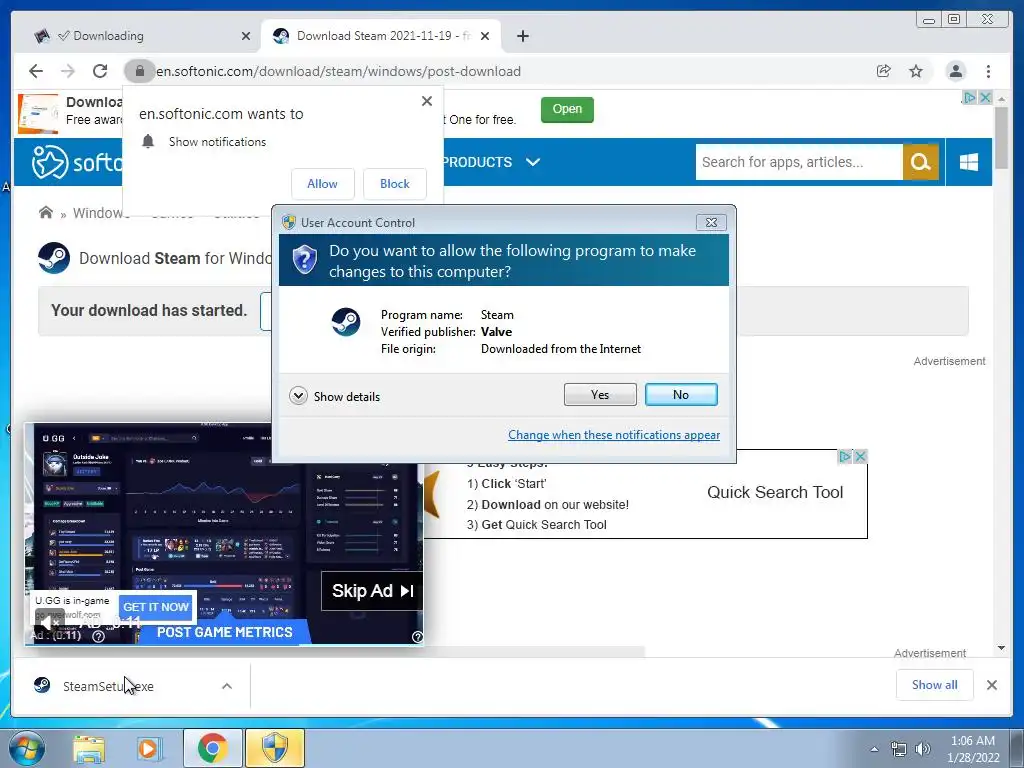Share this page icon
Screen dimensions: 1024x768
tap(884, 71)
